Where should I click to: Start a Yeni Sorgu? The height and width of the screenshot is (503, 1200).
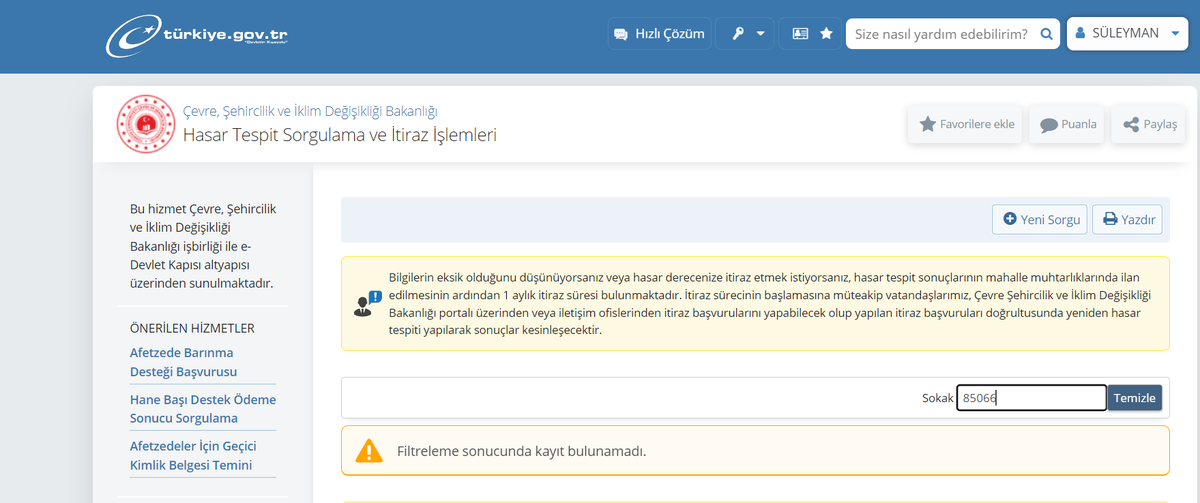1042,219
